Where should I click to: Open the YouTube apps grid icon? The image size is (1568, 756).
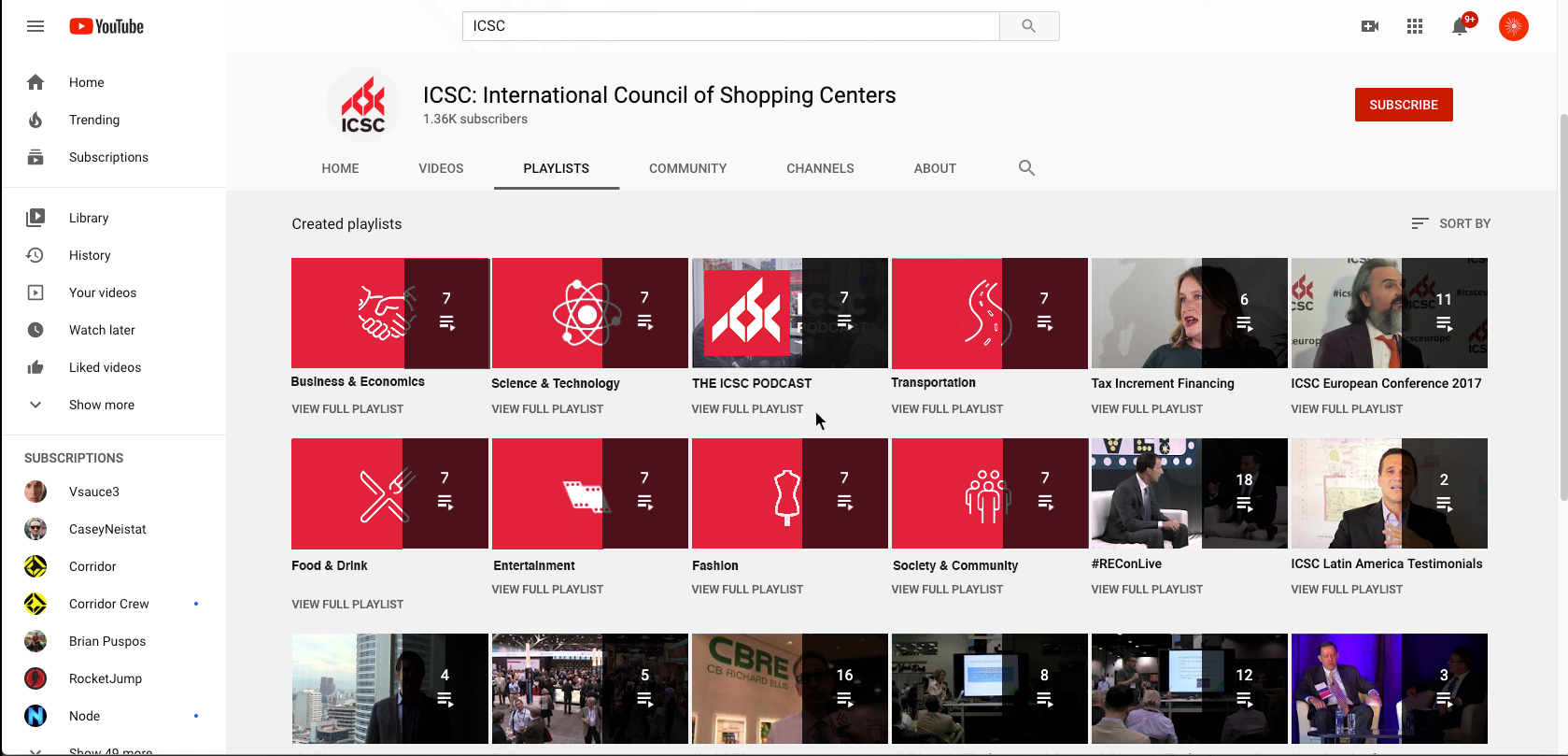(x=1415, y=26)
